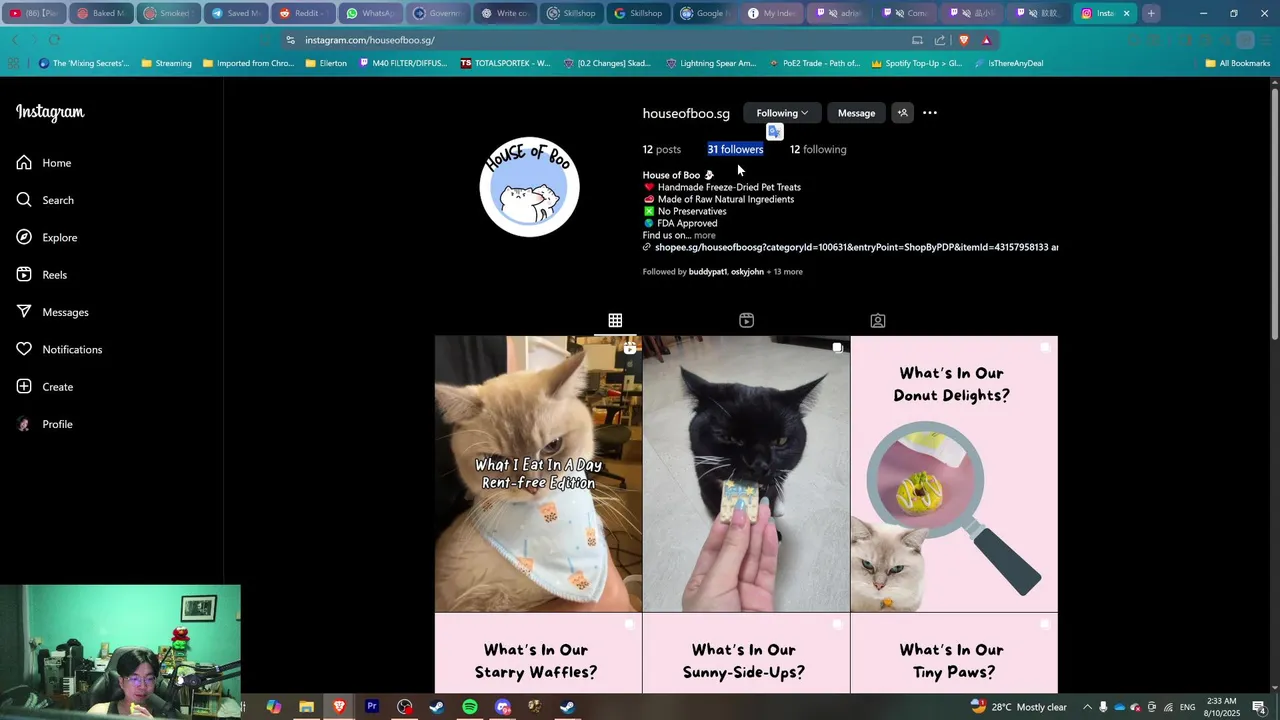1280x720 pixels.
Task: Switch to the 'Baked M' browser tab
Action: pyautogui.click(x=101, y=13)
